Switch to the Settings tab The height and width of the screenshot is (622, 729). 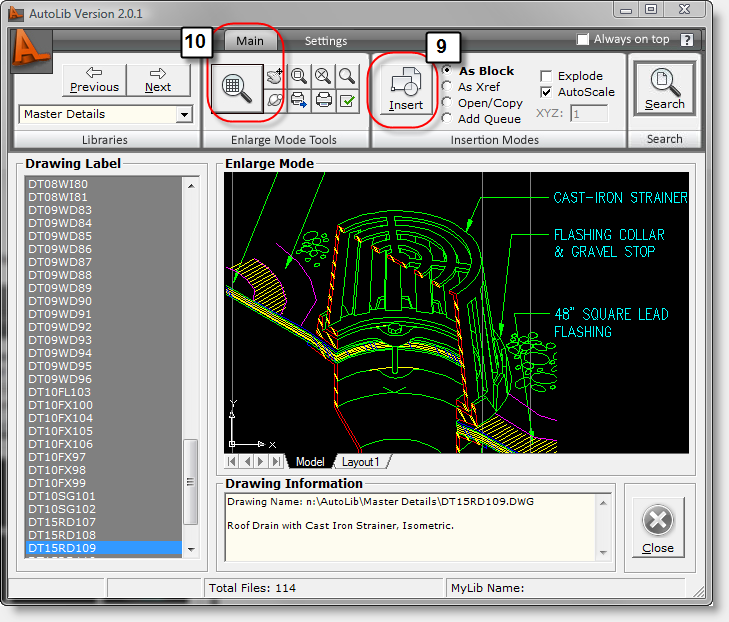326,41
